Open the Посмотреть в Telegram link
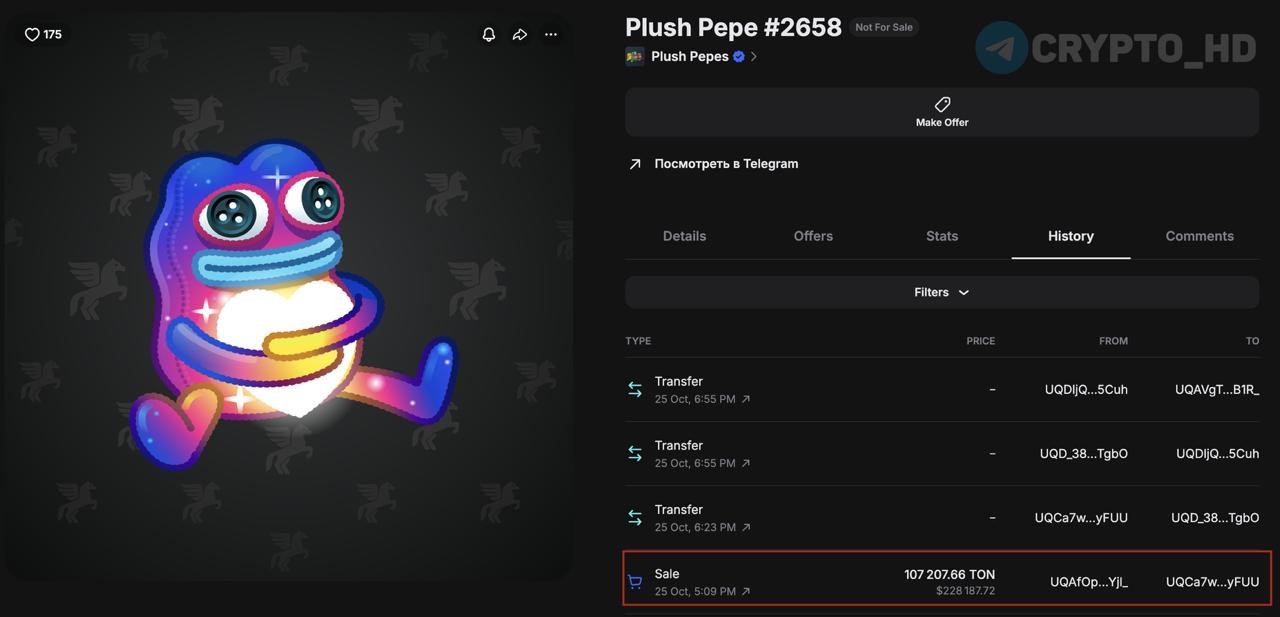1280x617 pixels. tap(726, 164)
